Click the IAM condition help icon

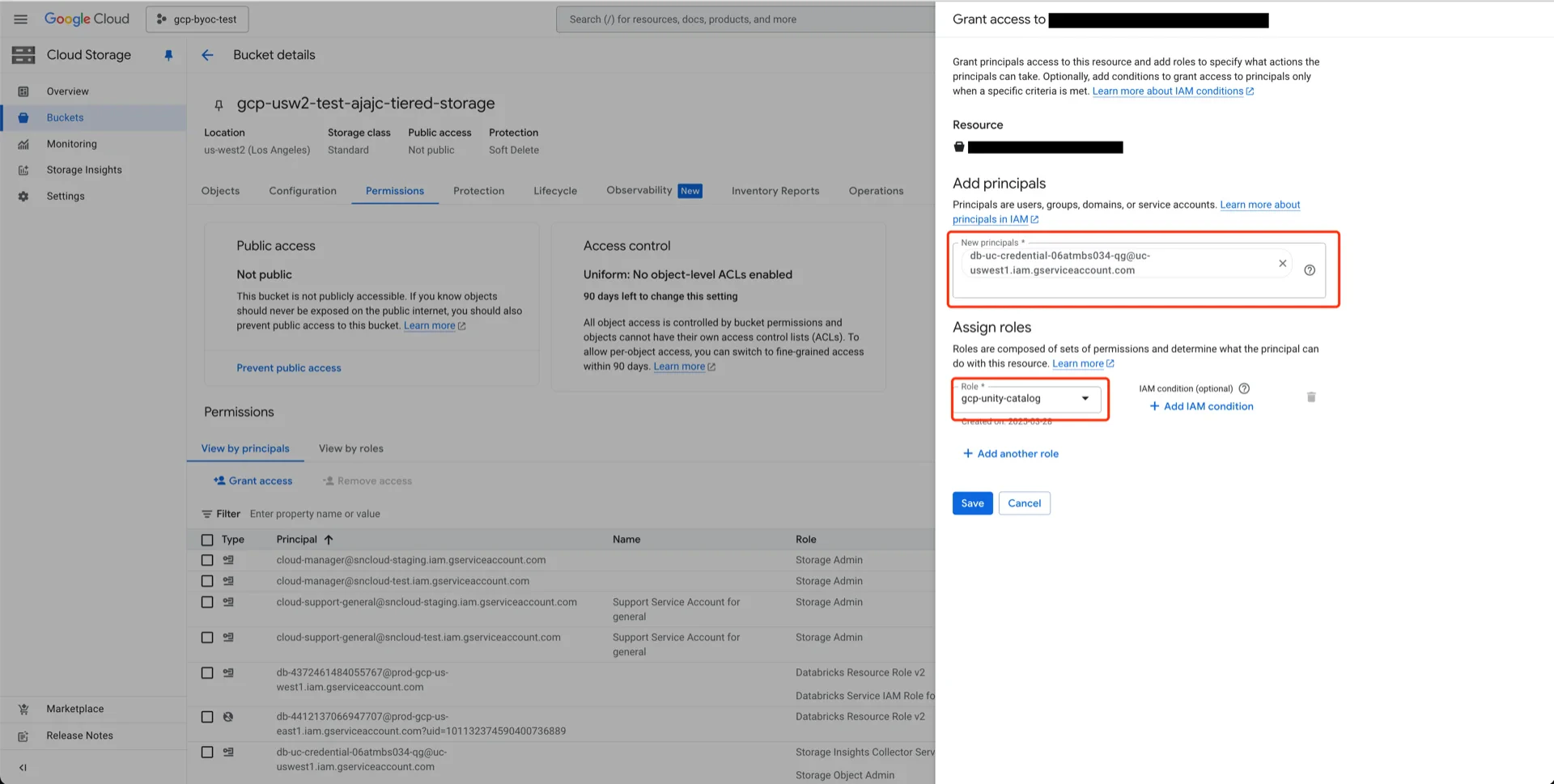click(1244, 388)
